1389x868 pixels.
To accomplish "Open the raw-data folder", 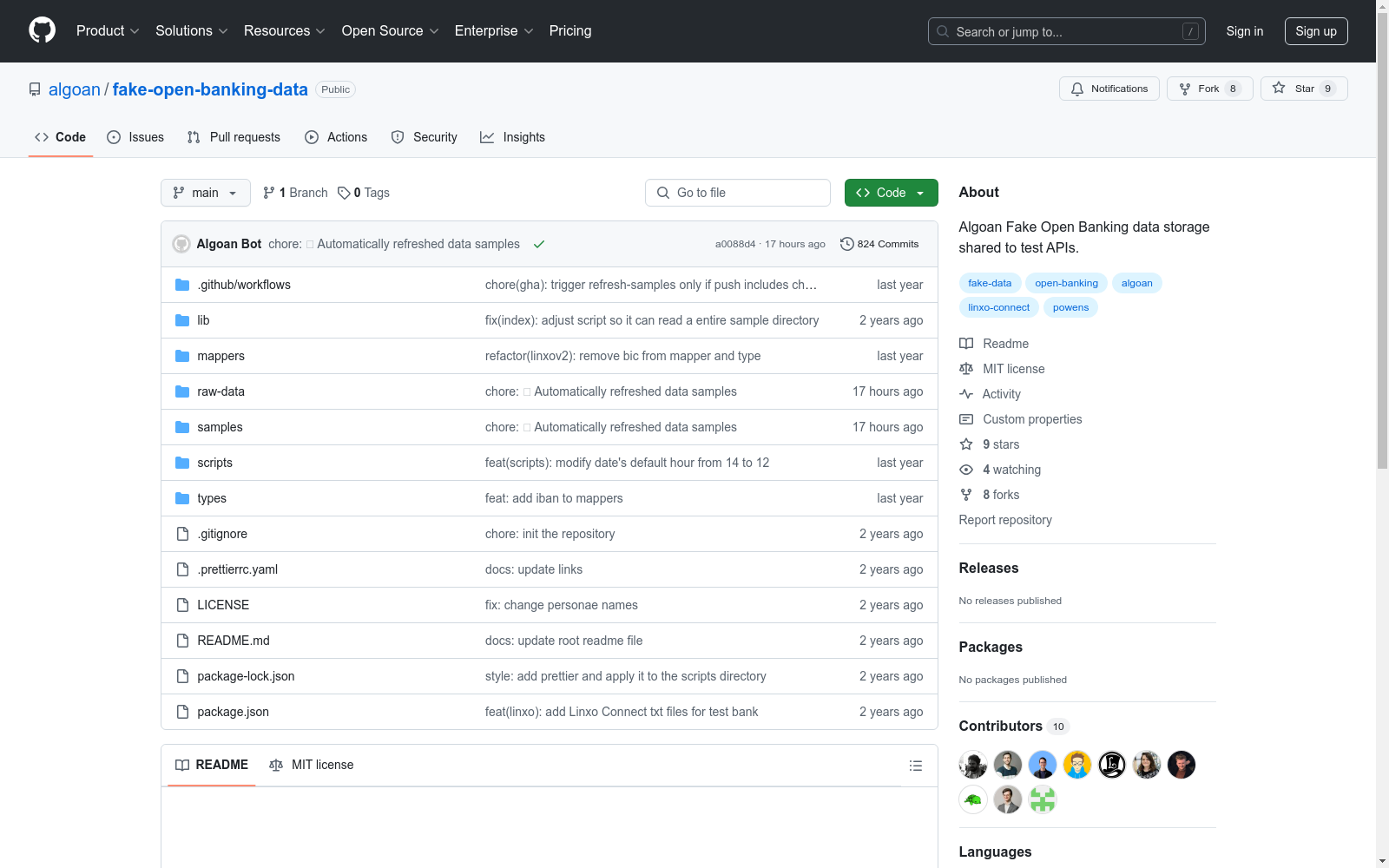I will point(221,391).
